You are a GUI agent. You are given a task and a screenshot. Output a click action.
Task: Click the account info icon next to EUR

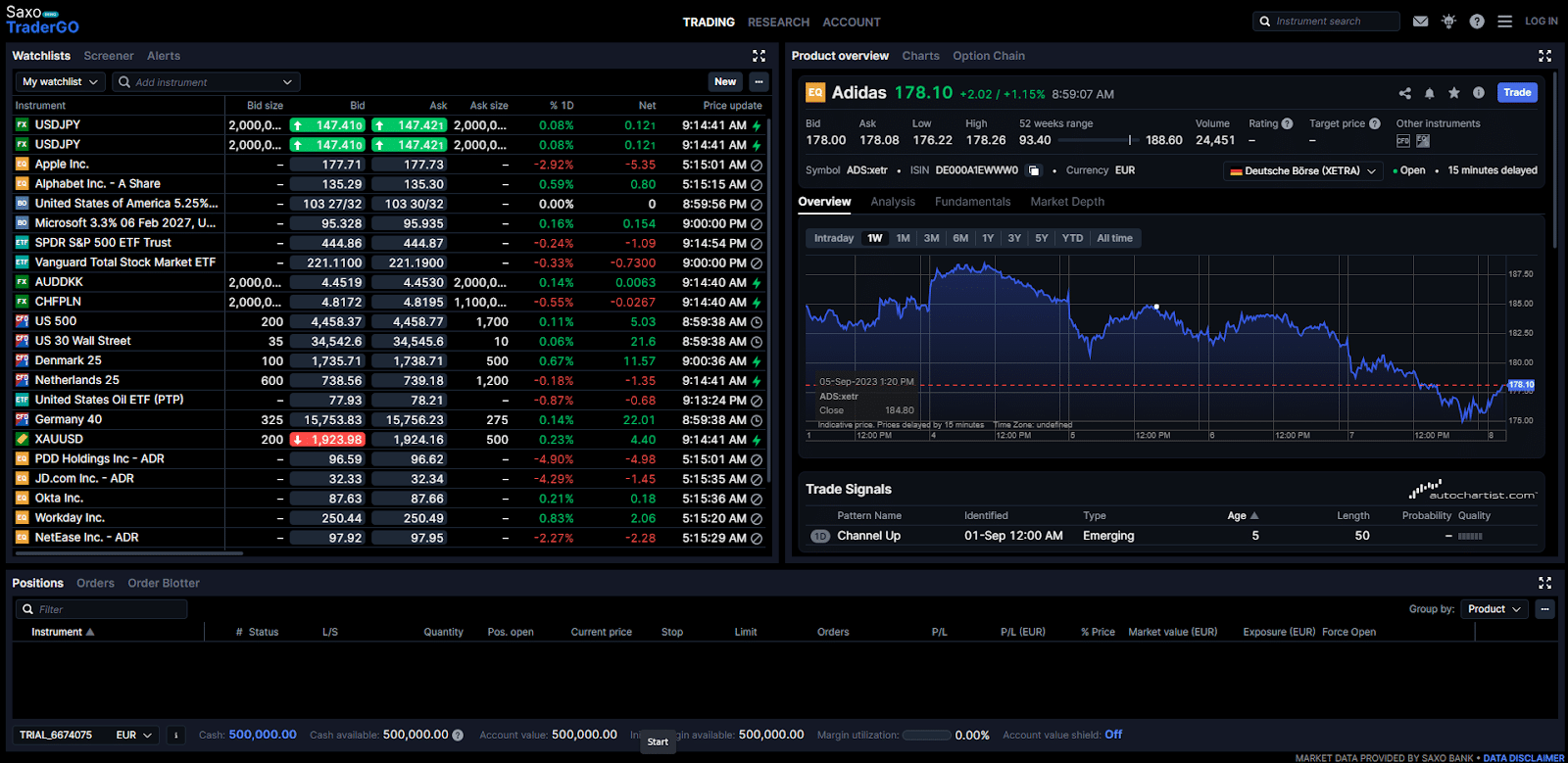point(176,735)
